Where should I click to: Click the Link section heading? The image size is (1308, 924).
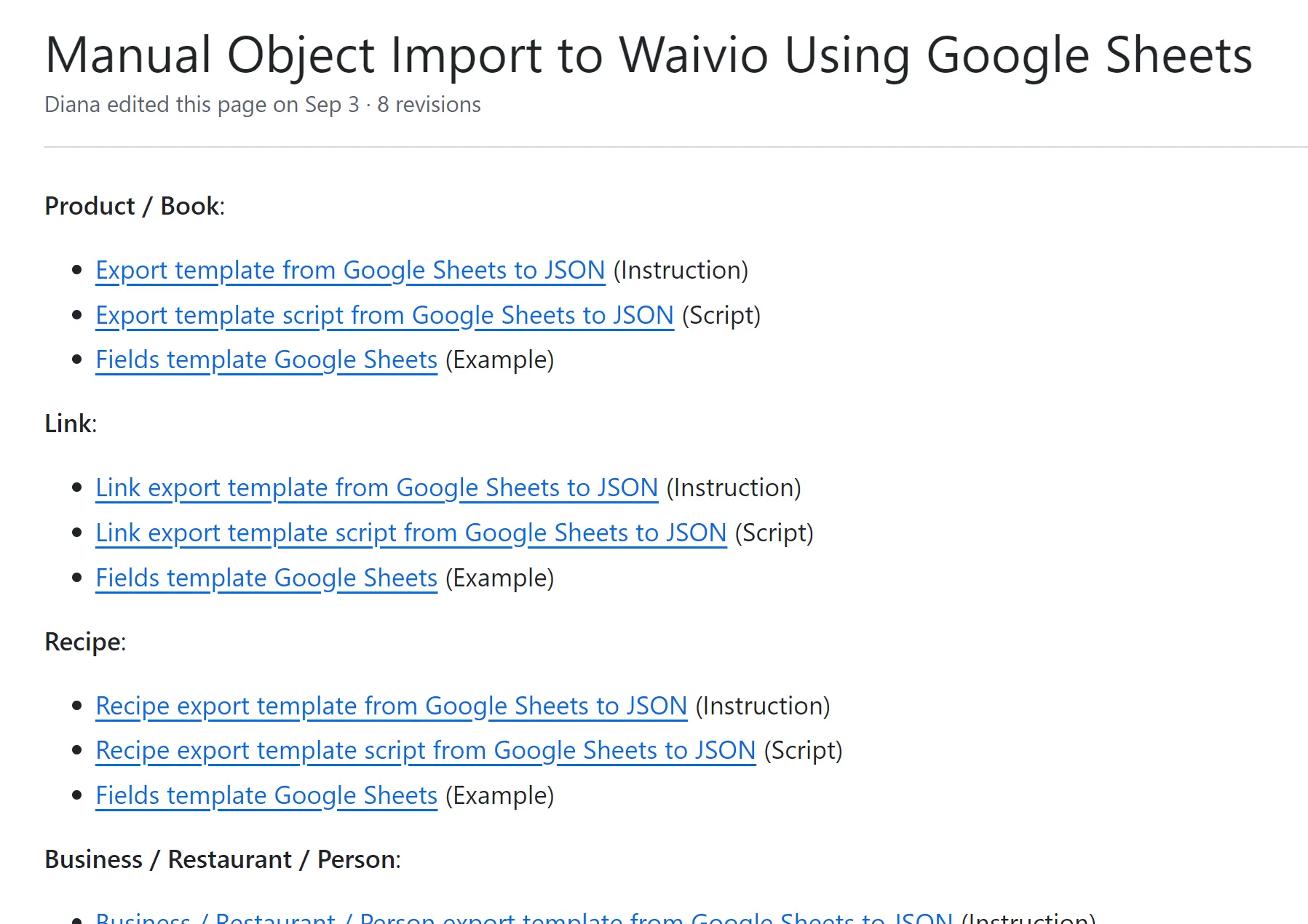pyautogui.click(x=71, y=423)
